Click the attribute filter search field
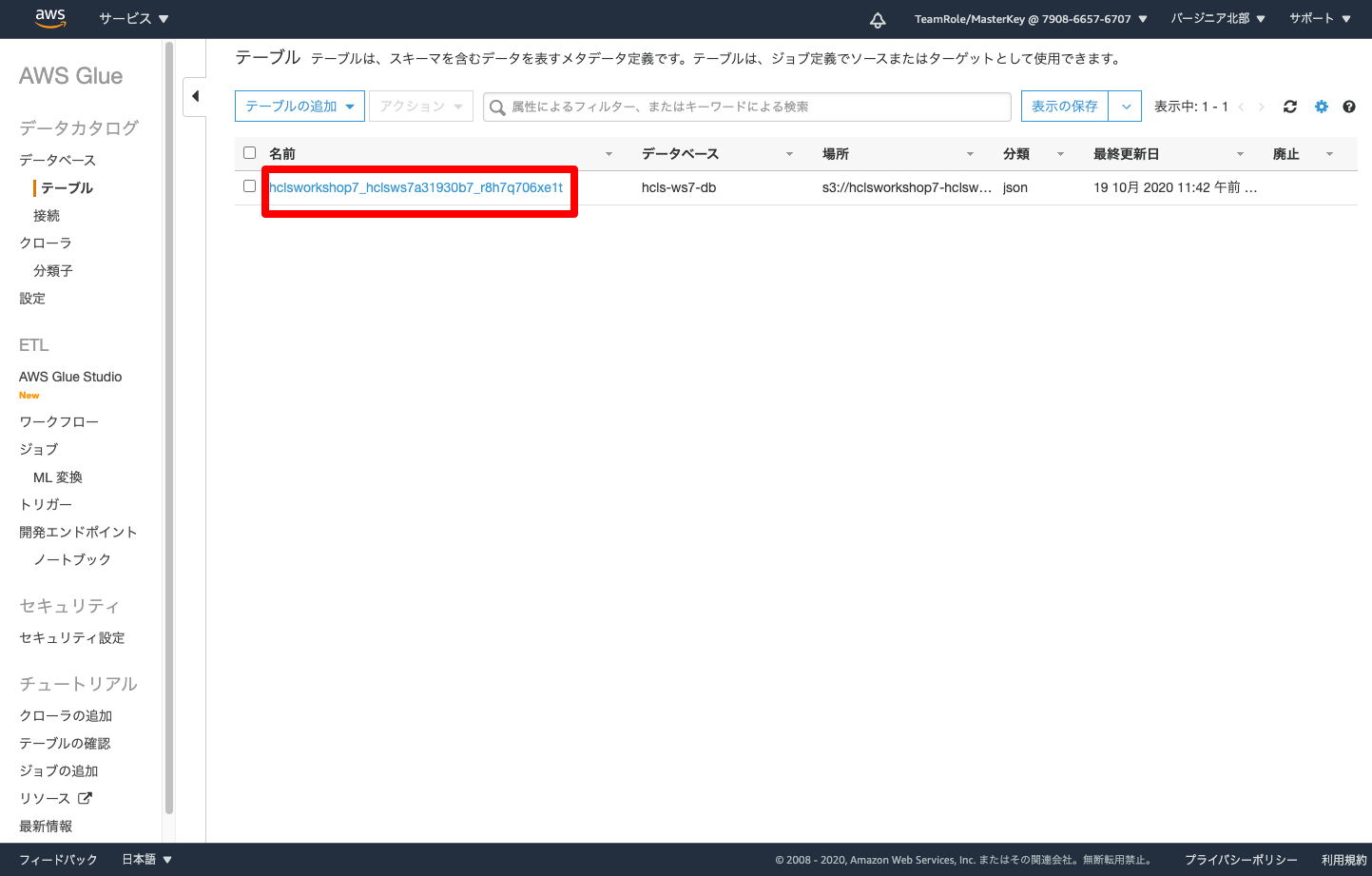Viewport: 1372px width, 876px height. pos(747,107)
